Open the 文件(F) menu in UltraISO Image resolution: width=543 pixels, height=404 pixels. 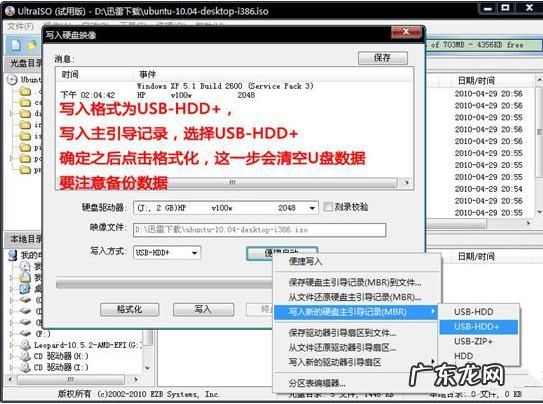coord(20,26)
